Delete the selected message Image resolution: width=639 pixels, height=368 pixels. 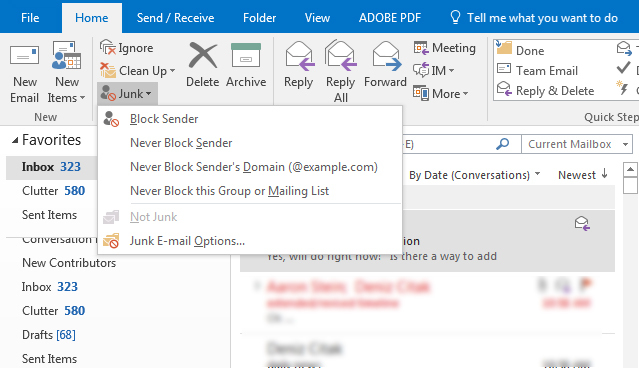click(203, 65)
